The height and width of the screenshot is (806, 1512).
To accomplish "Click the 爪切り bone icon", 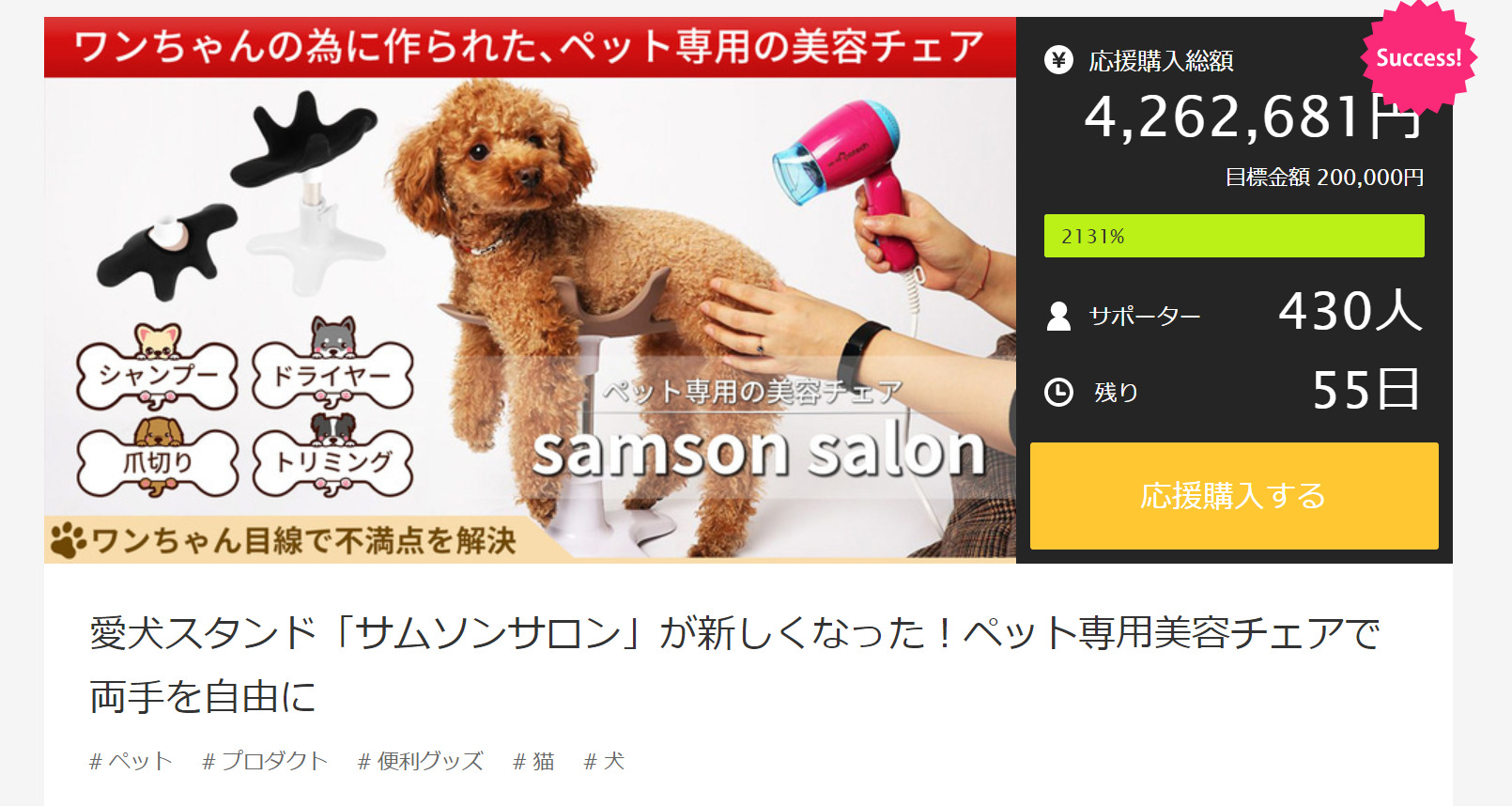I will tap(157, 457).
